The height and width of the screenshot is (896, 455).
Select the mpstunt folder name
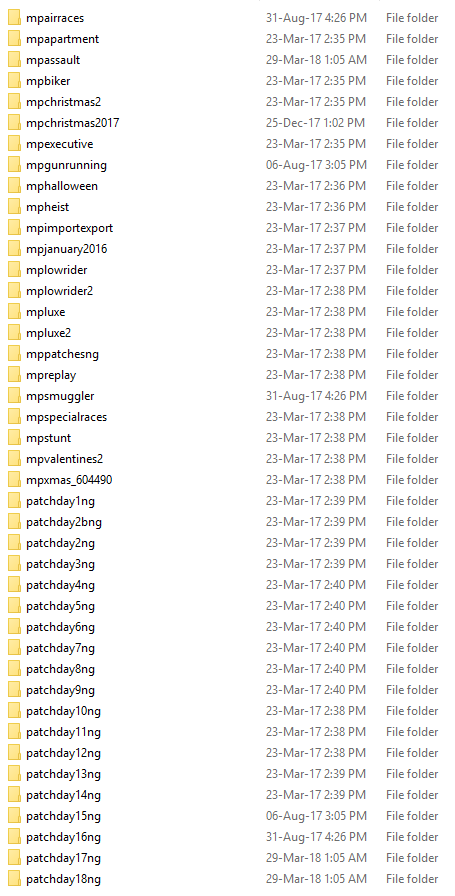pos(49,438)
